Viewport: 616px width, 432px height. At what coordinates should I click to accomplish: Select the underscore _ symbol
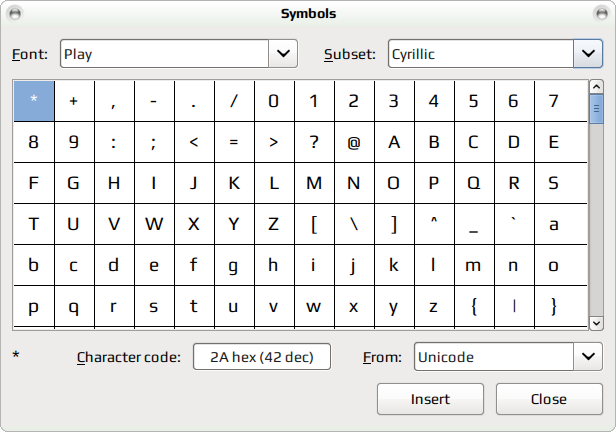[x=474, y=224]
